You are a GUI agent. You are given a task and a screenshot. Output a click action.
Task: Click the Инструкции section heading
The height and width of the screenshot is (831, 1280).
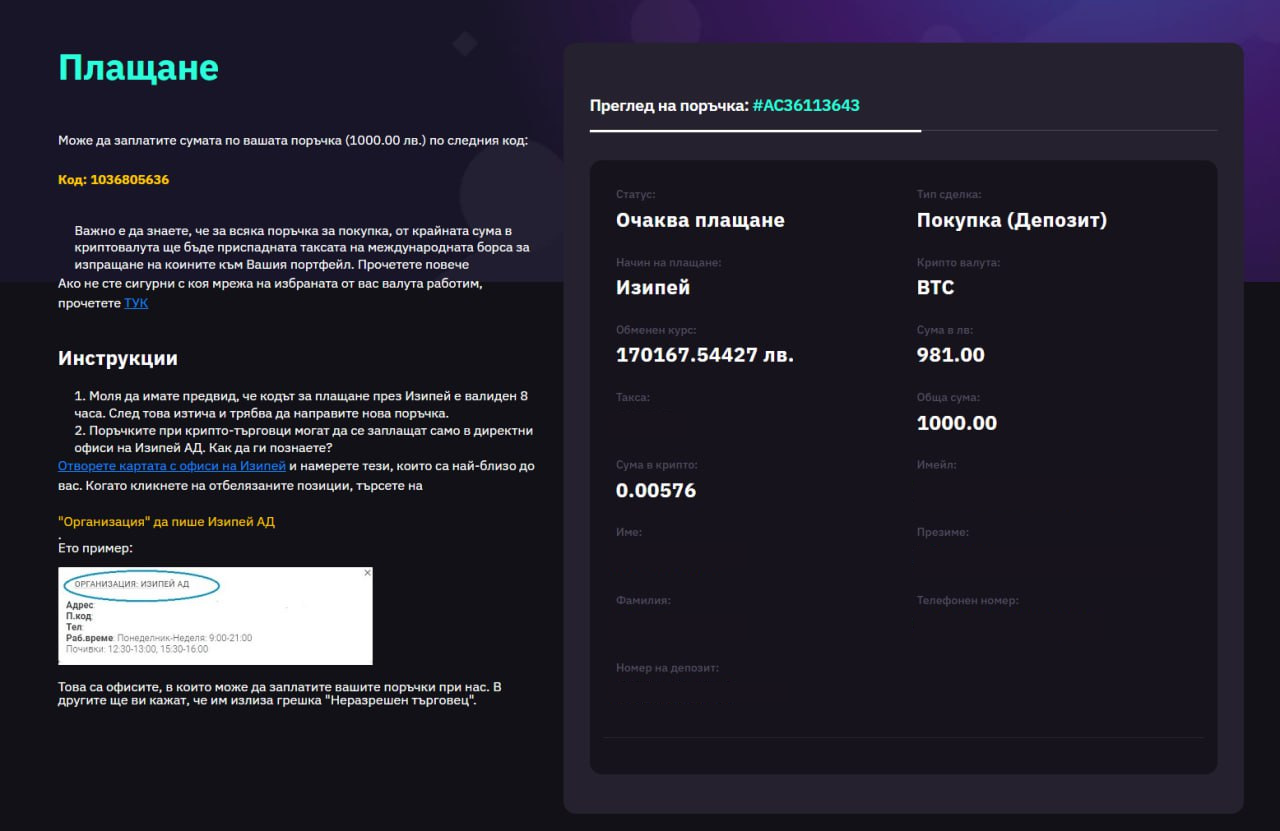[118, 358]
